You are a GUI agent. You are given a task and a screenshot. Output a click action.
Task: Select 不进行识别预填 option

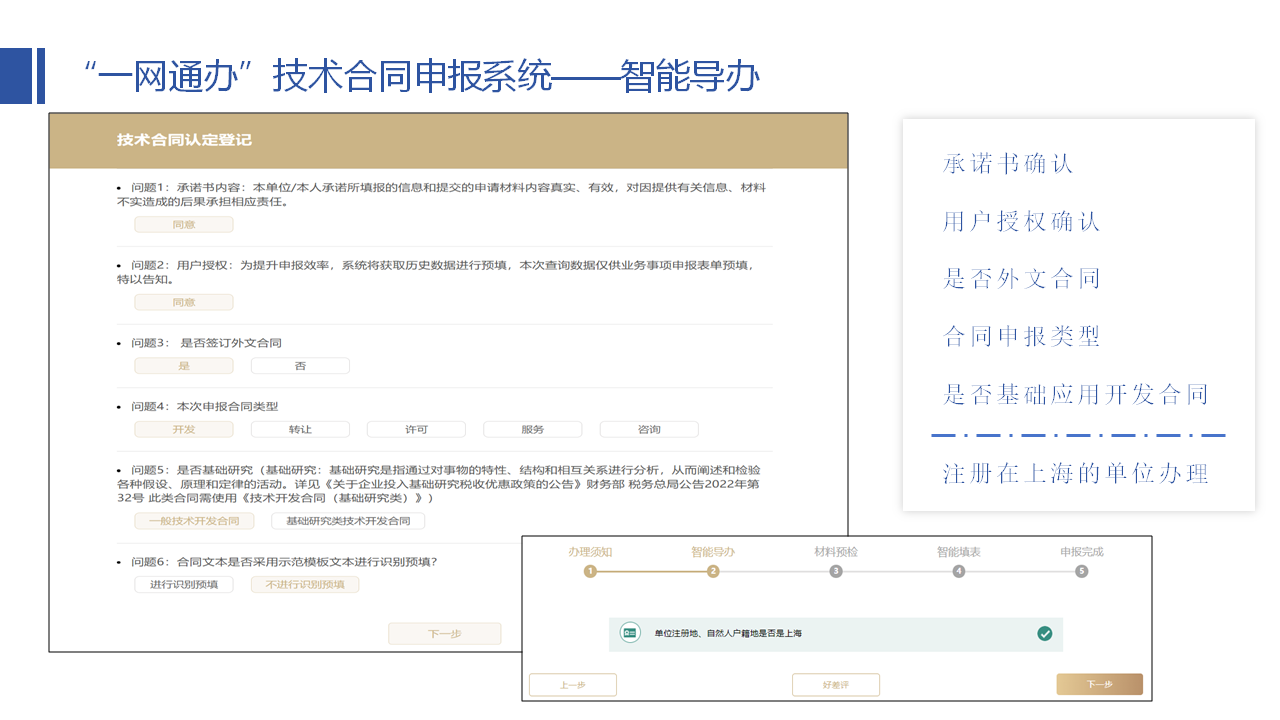coord(305,585)
